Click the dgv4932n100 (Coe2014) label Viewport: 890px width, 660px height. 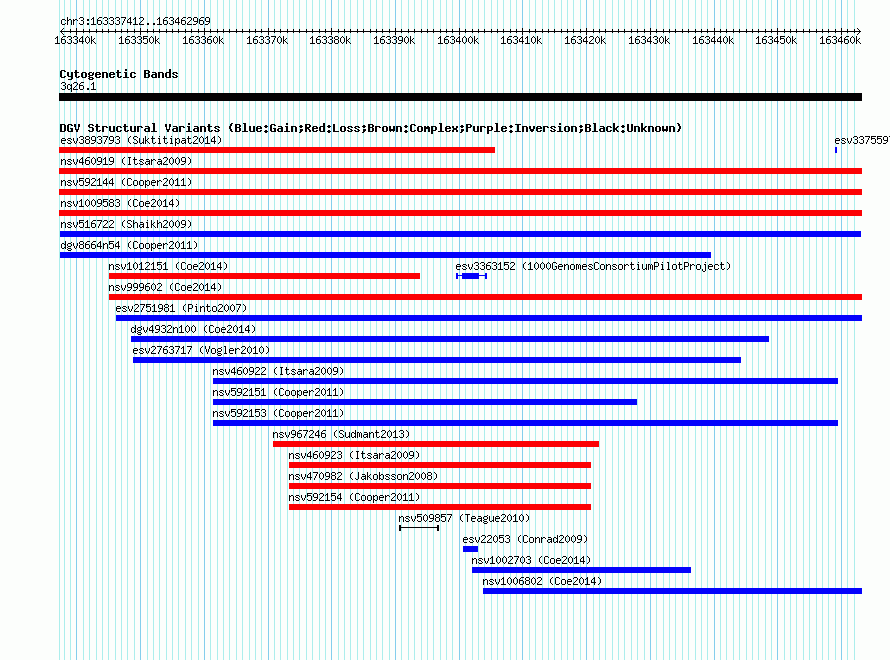tap(193, 329)
